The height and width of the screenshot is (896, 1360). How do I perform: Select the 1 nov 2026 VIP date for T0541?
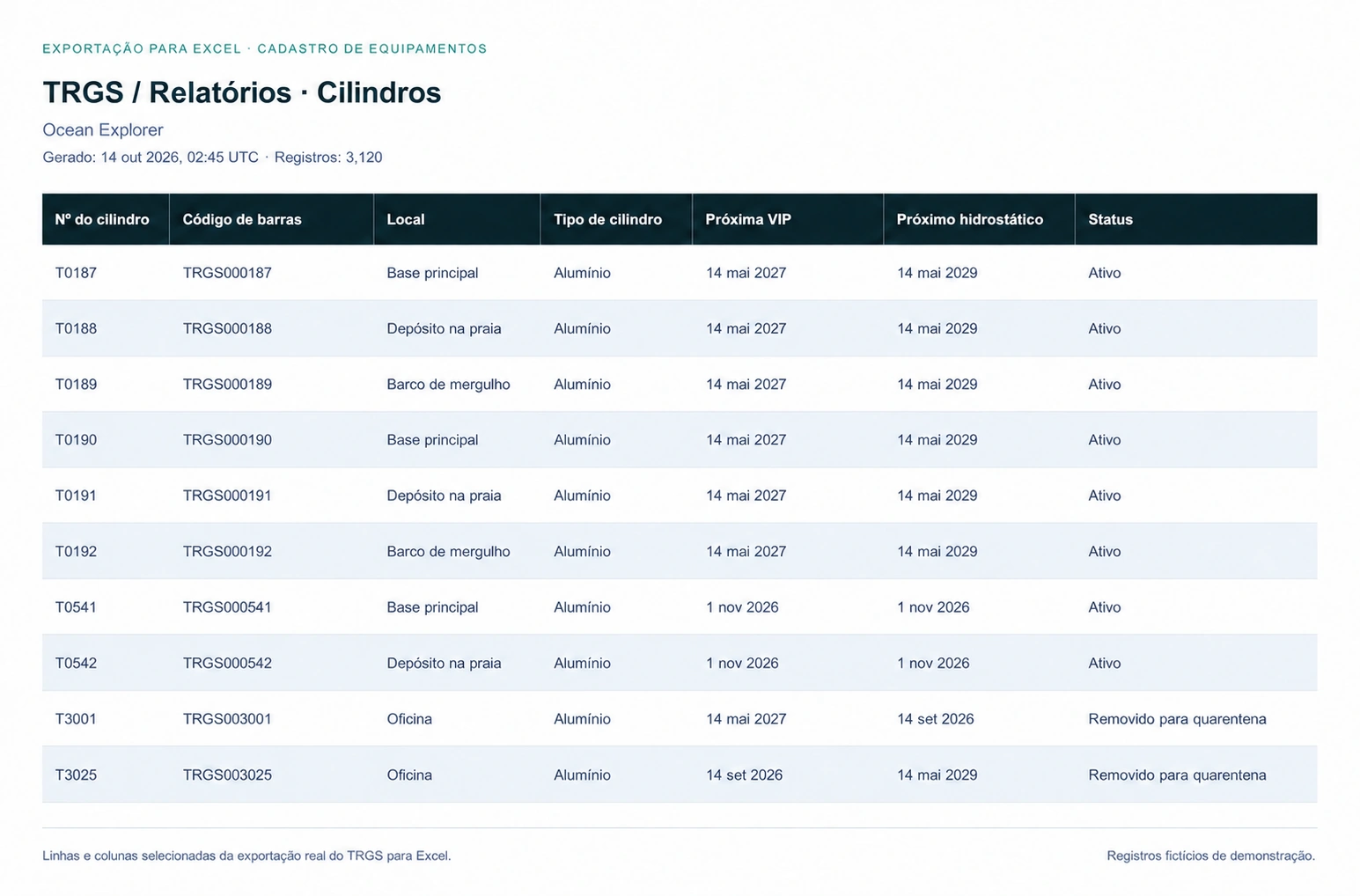point(742,607)
